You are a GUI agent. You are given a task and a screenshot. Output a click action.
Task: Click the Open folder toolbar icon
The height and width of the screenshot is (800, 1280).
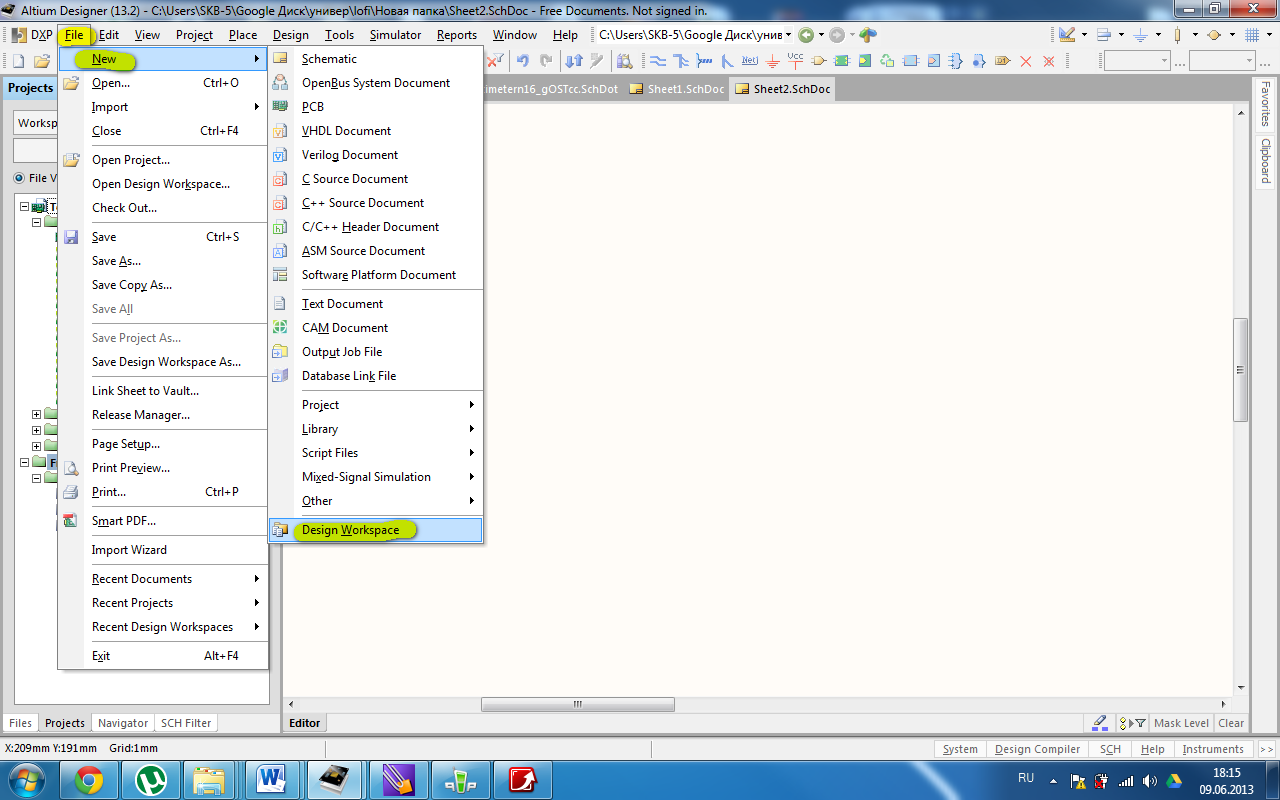click(42, 61)
